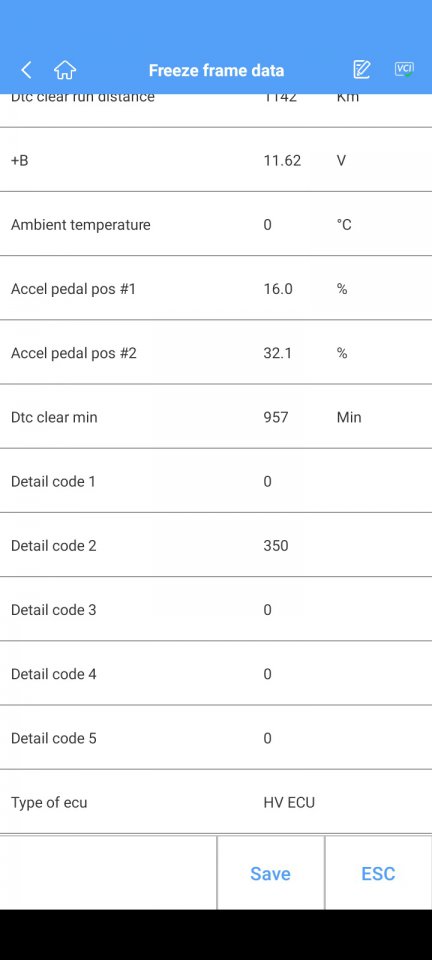Tap the 11.62 voltage value
This screenshot has width=432, height=960.
(x=282, y=160)
